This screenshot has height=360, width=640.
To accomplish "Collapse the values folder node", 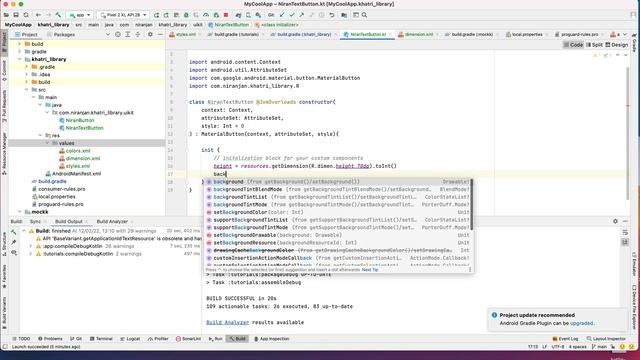I will 48,143.
